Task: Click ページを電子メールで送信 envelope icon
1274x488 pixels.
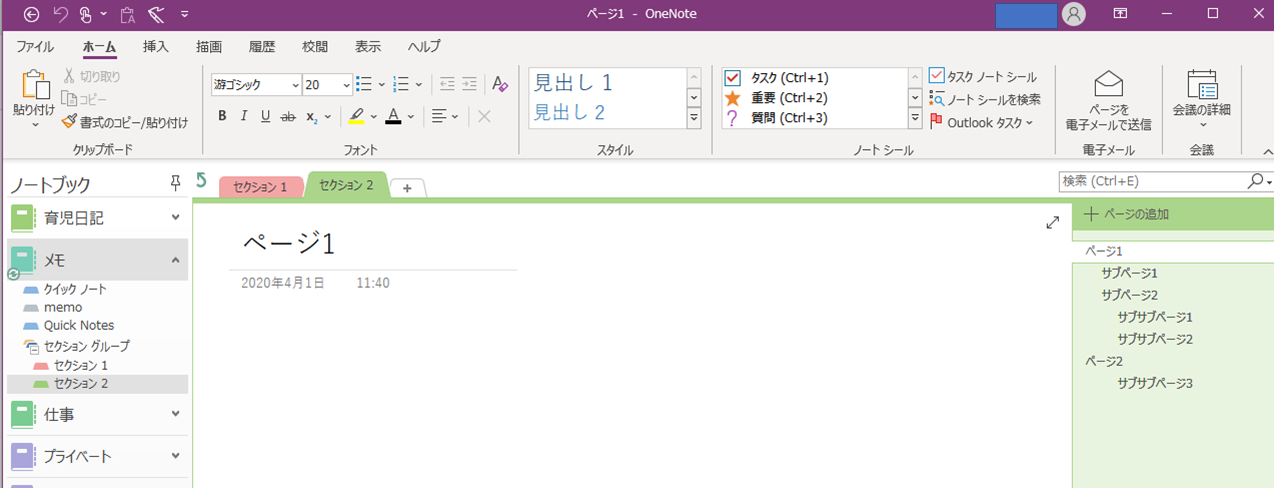Action: tap(1108, 84)
